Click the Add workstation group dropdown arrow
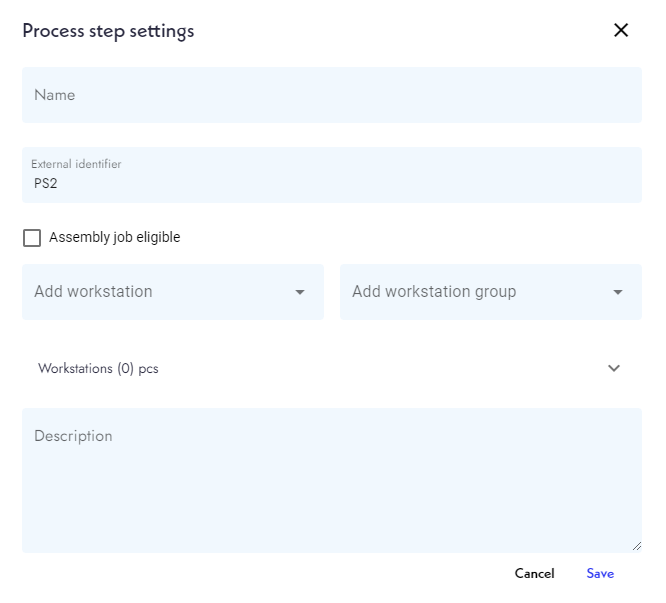The width and height of the screenshot is (666, 603). [618, 292]
